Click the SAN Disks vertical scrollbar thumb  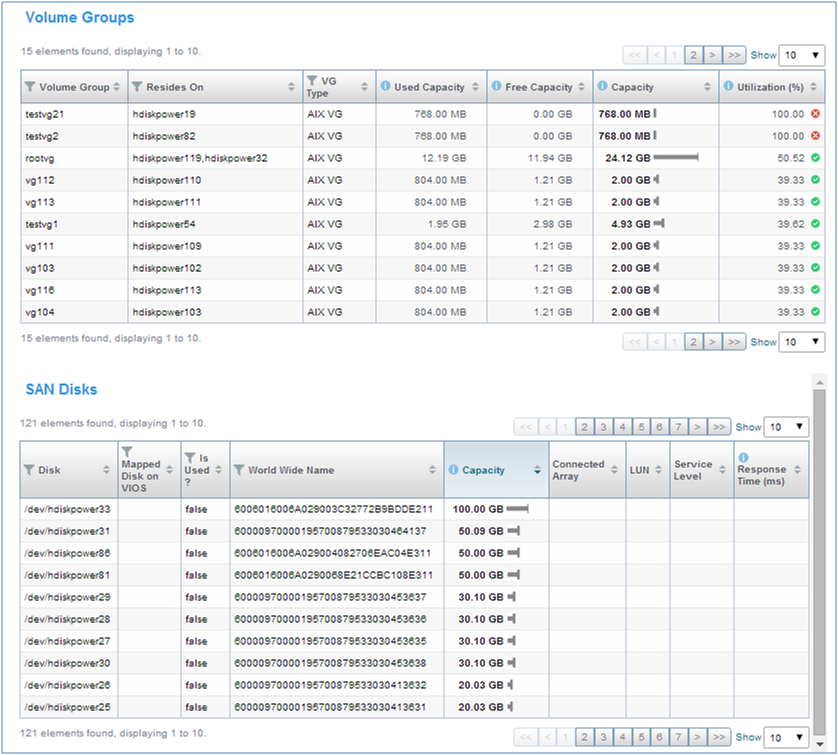[x=819, y=563]
